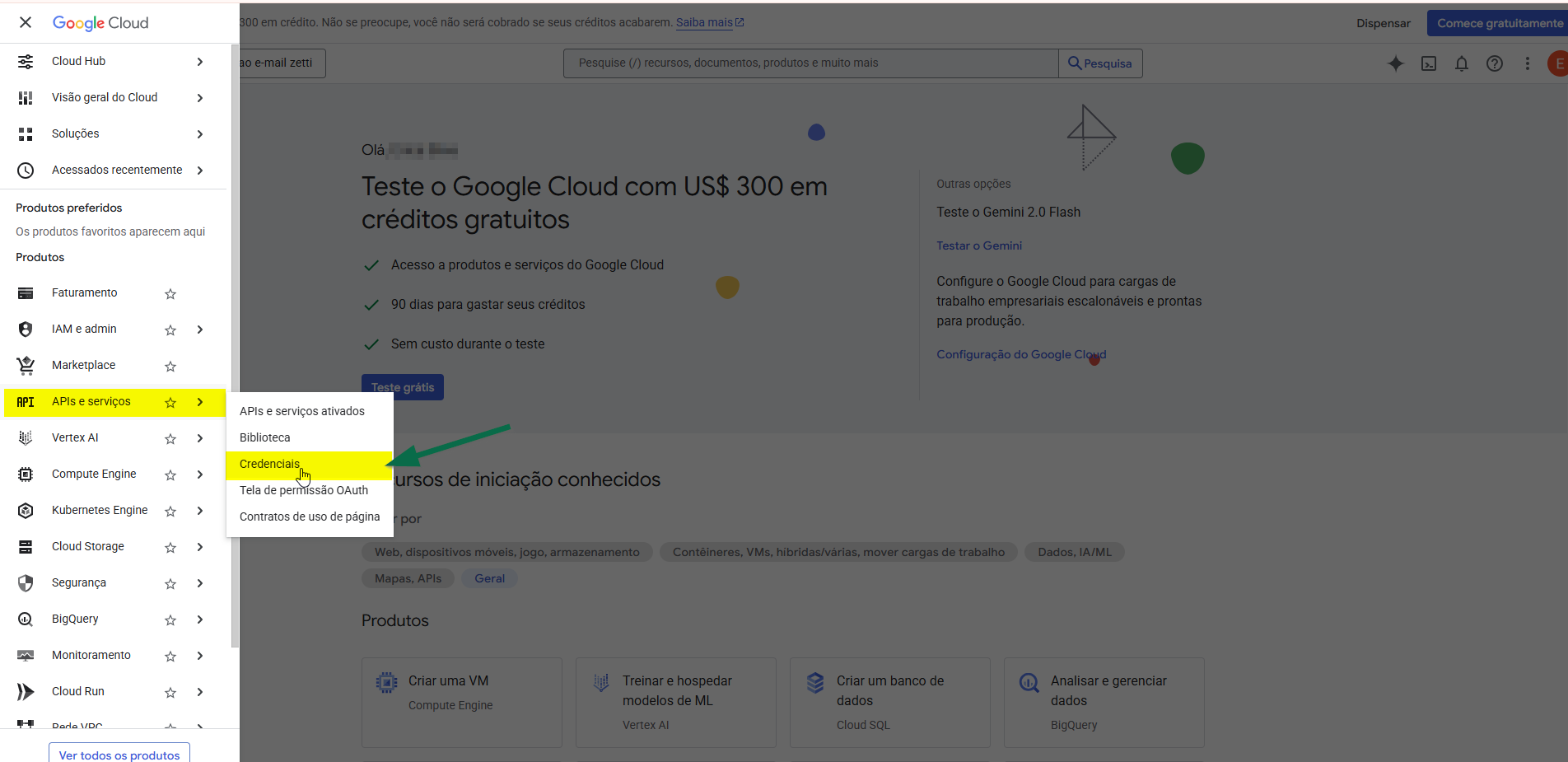Open the notifications bell
The width and height of the screenshot is (1568, 762).
click(1462, 63)
